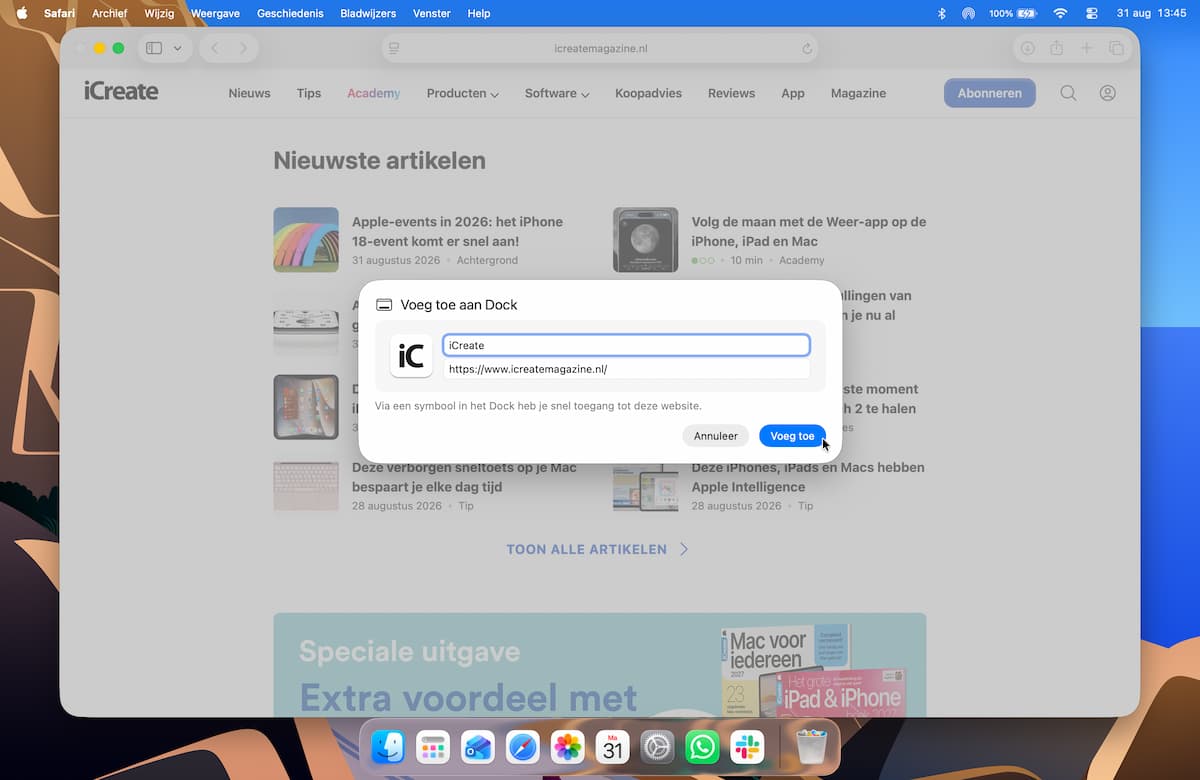Open the Safari downloads button
1200x780 pixels.
tap(1027, 48)
